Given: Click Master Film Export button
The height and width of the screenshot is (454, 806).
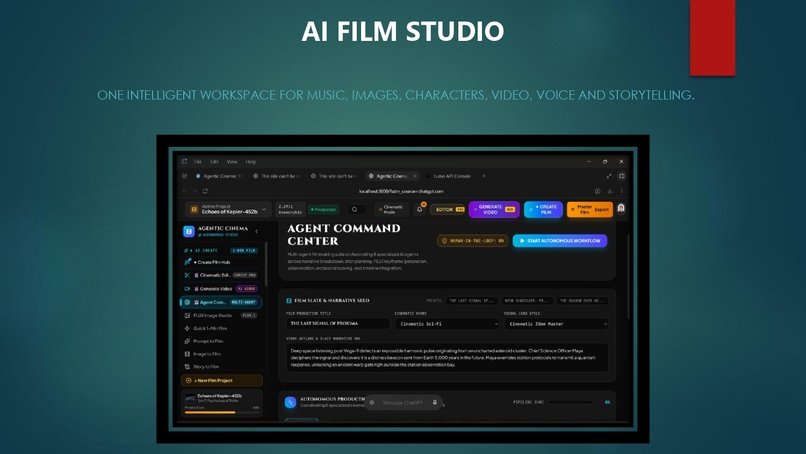Looking at the screenshot, I should tap(589, 209).
